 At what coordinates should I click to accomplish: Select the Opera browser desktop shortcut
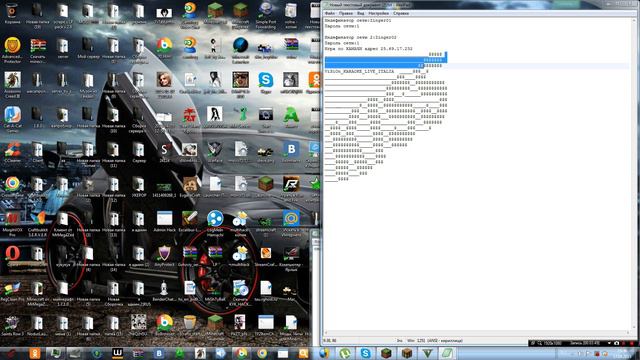coord(12,256)
